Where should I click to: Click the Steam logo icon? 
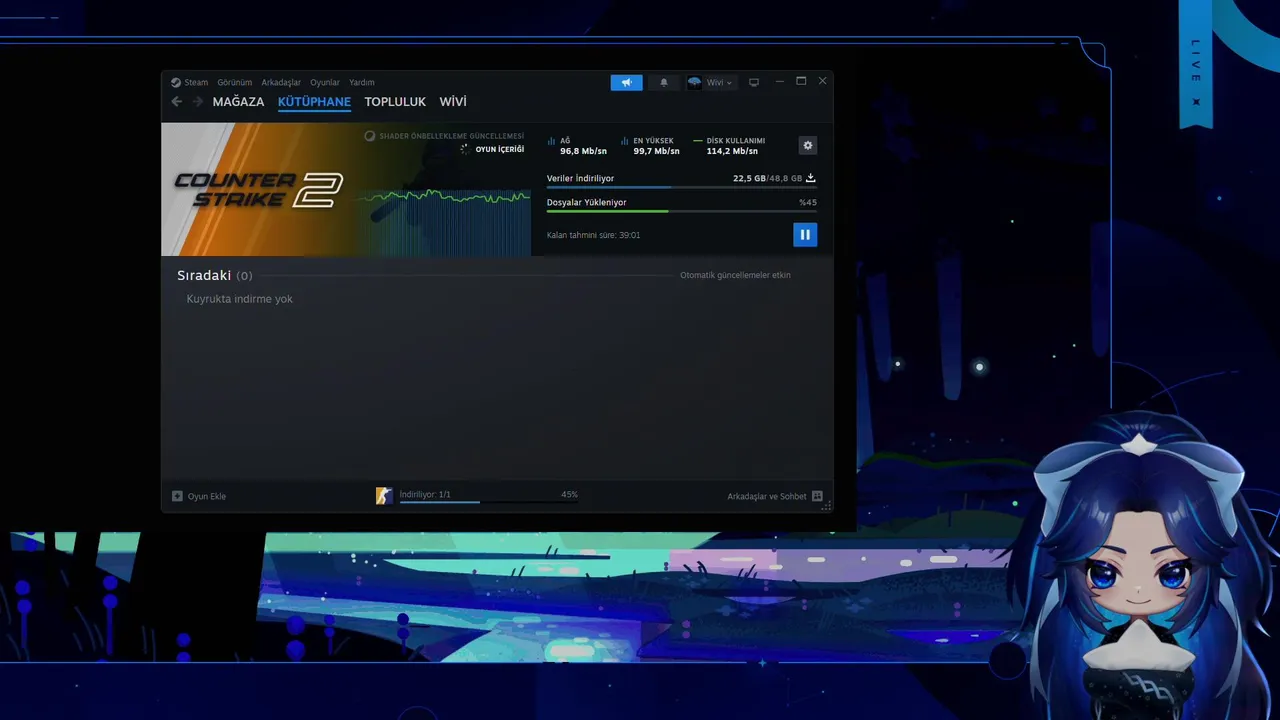(176, 82)
